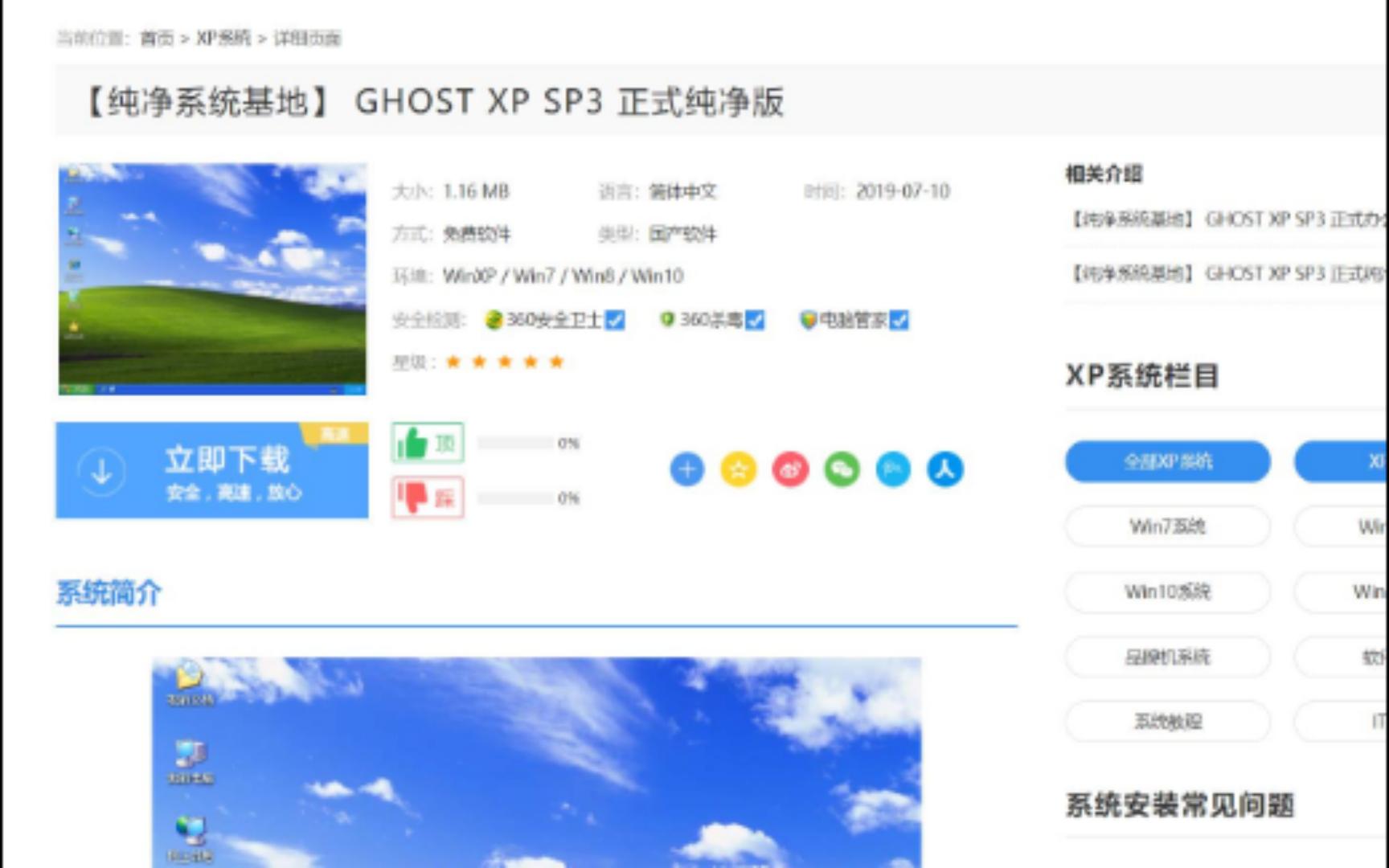The image size is (1389, 868).
Task: Share via the red Weibo icon
Action: pyautogui.click(x=790, y=469)
